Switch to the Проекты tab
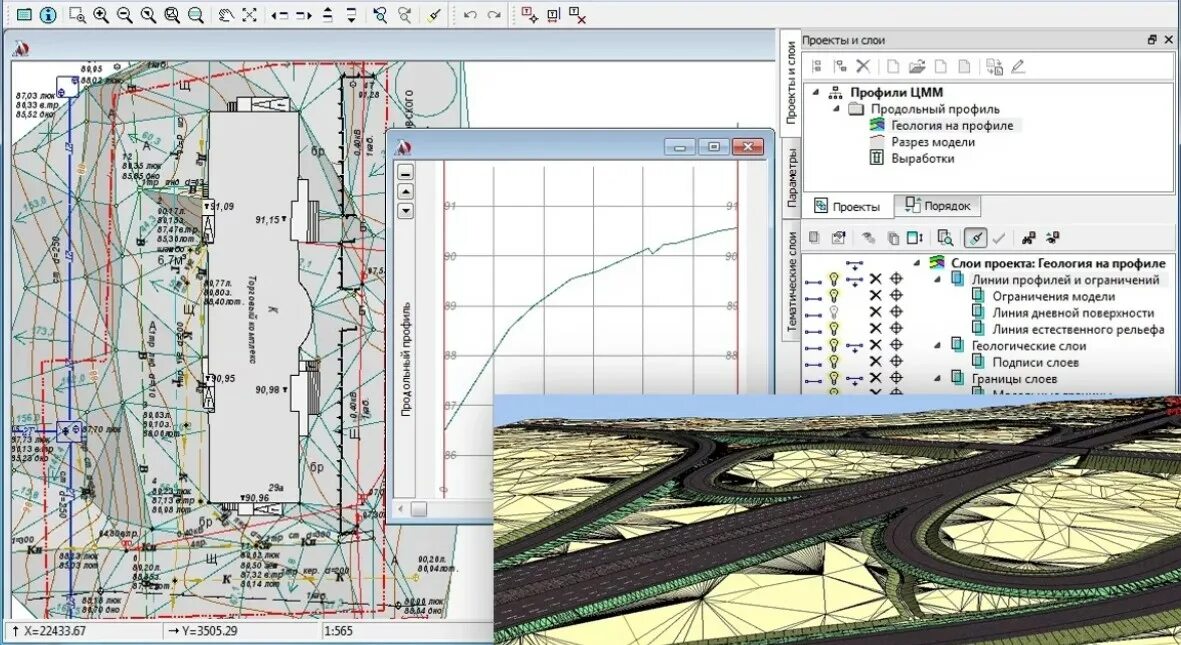Viewport: 1181px width, 645px height. pyautogui.click(x=847, y=206)
